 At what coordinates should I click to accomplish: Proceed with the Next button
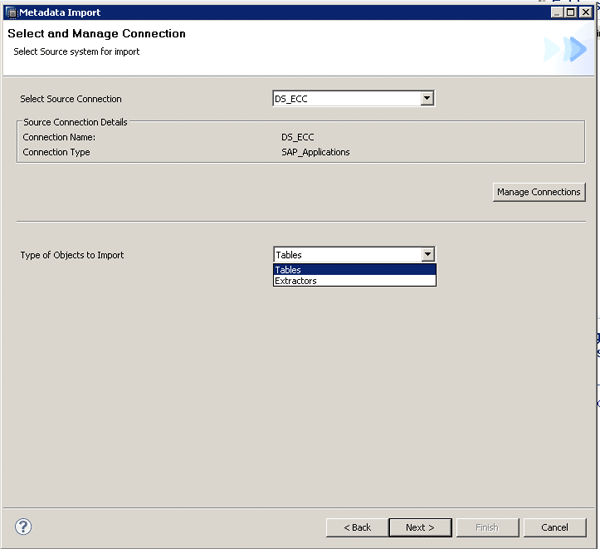pyautogui.click(x=420, y=527)
